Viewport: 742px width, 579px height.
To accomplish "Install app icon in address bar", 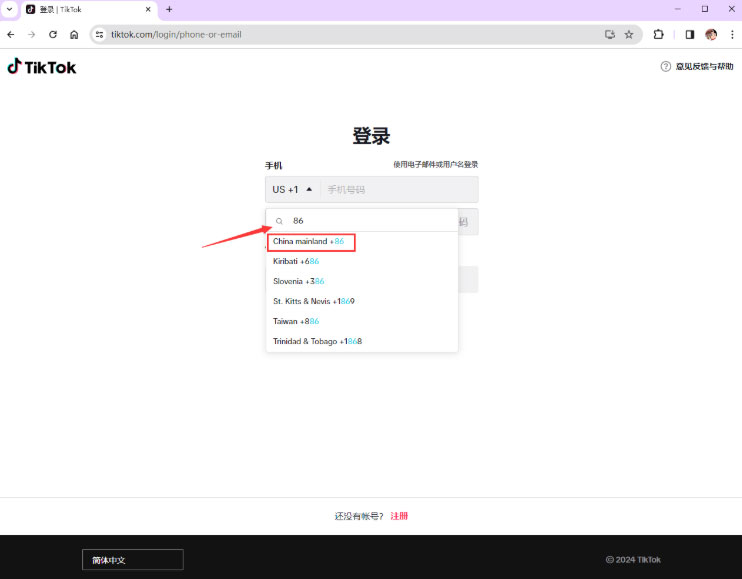I will (610, 35).
